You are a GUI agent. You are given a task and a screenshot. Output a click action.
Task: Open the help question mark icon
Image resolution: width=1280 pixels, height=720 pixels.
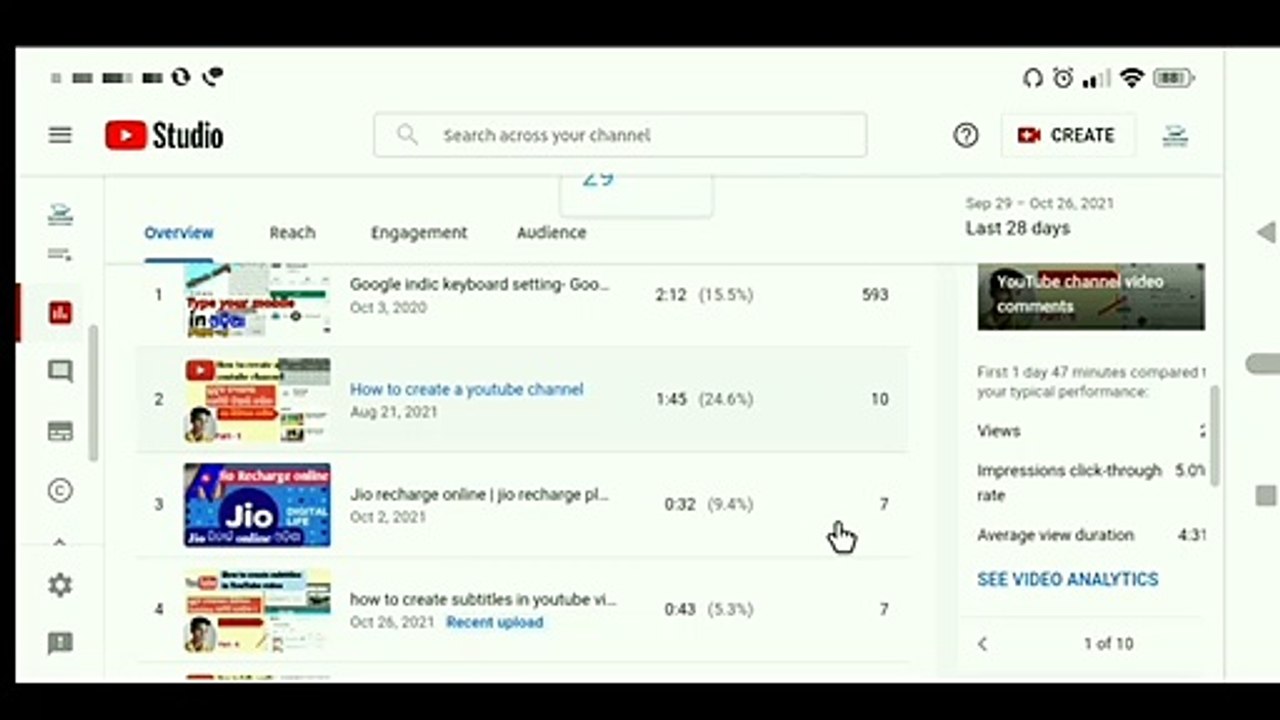(966, 135)
